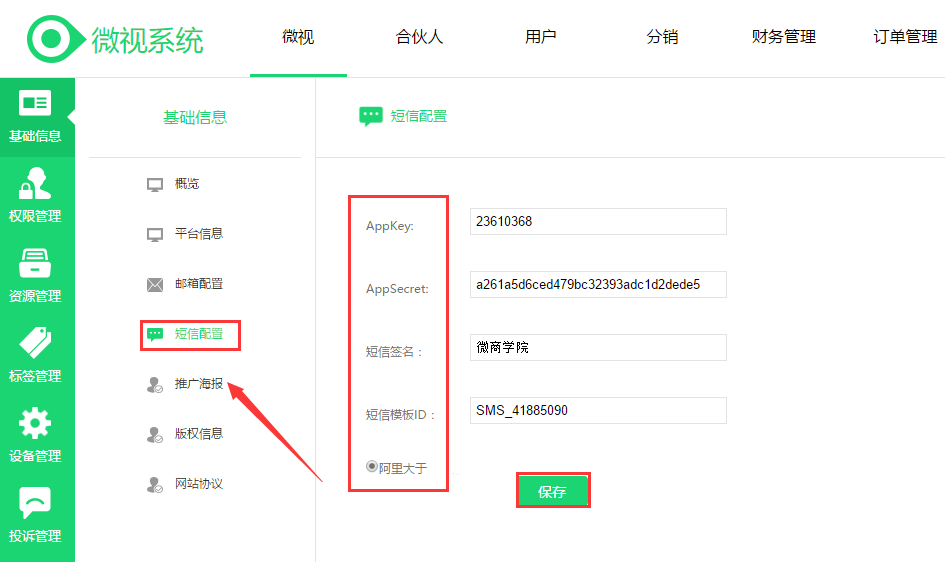
Task: Click the 邮箱配置 envelope icon
Action: tap(155, 284)
